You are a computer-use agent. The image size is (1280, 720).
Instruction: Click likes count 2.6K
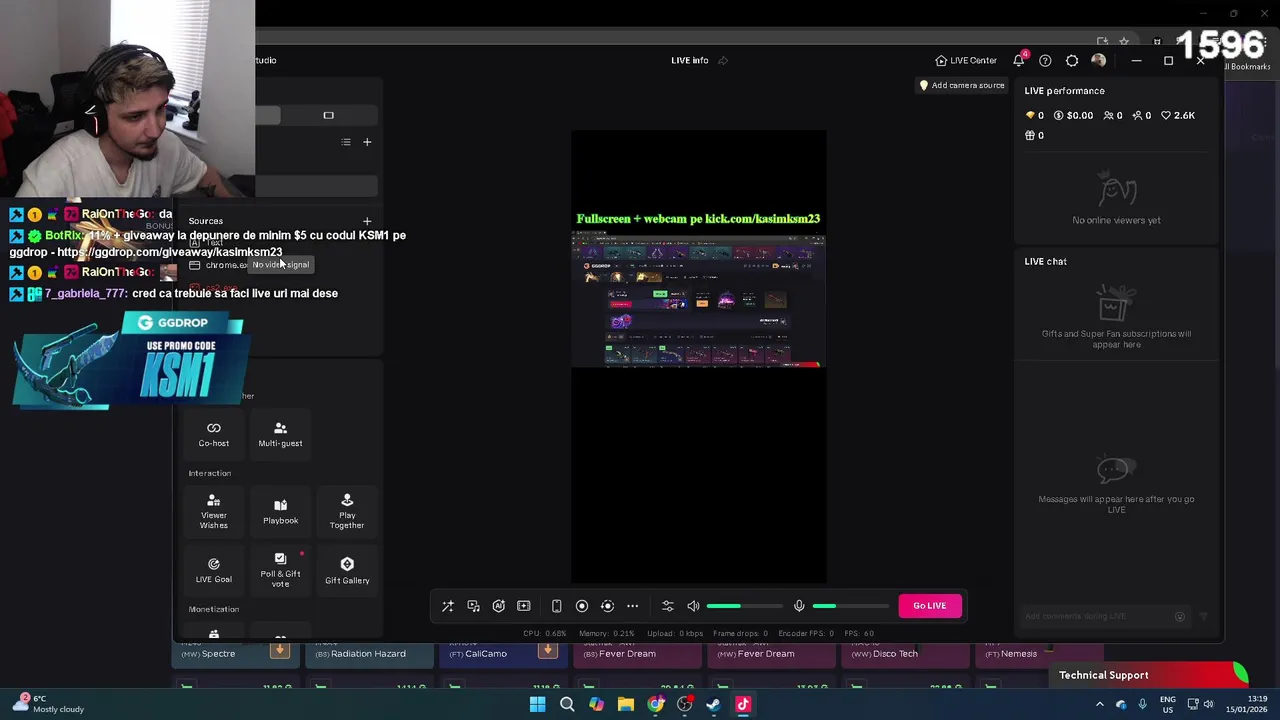coord(1178,115)
